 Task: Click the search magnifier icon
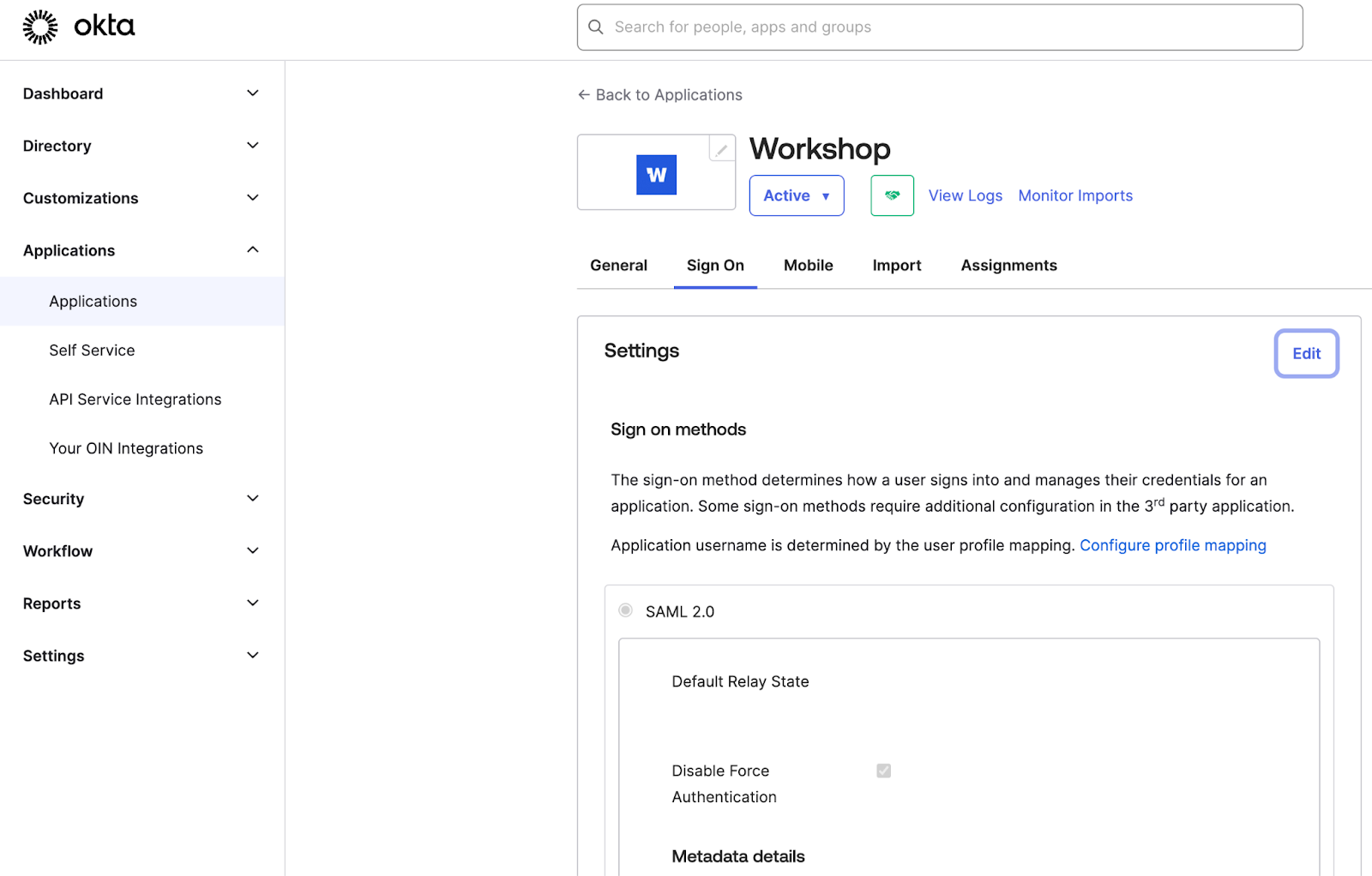(x=596, y=27)
